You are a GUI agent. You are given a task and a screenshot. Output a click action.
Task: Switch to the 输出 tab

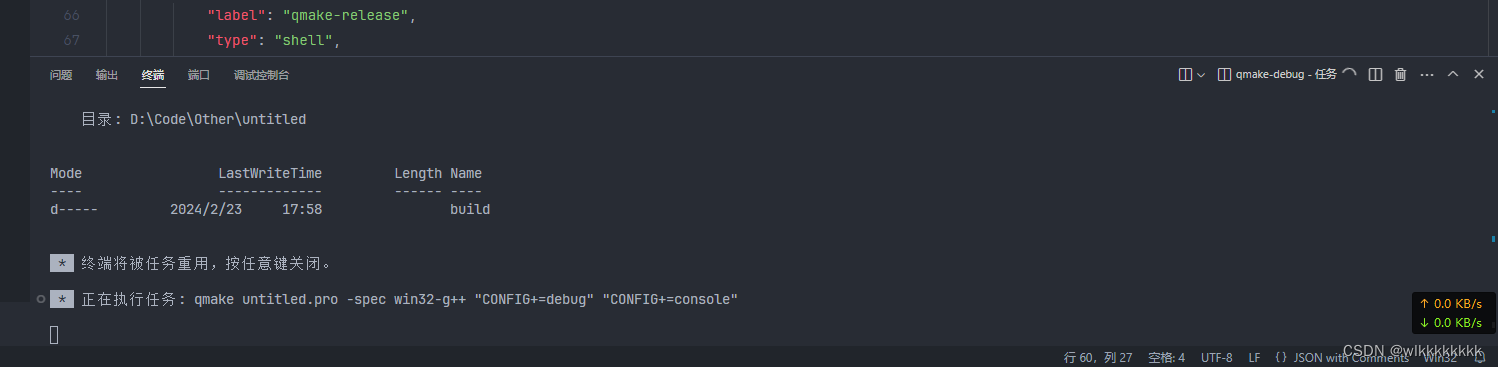107,75
